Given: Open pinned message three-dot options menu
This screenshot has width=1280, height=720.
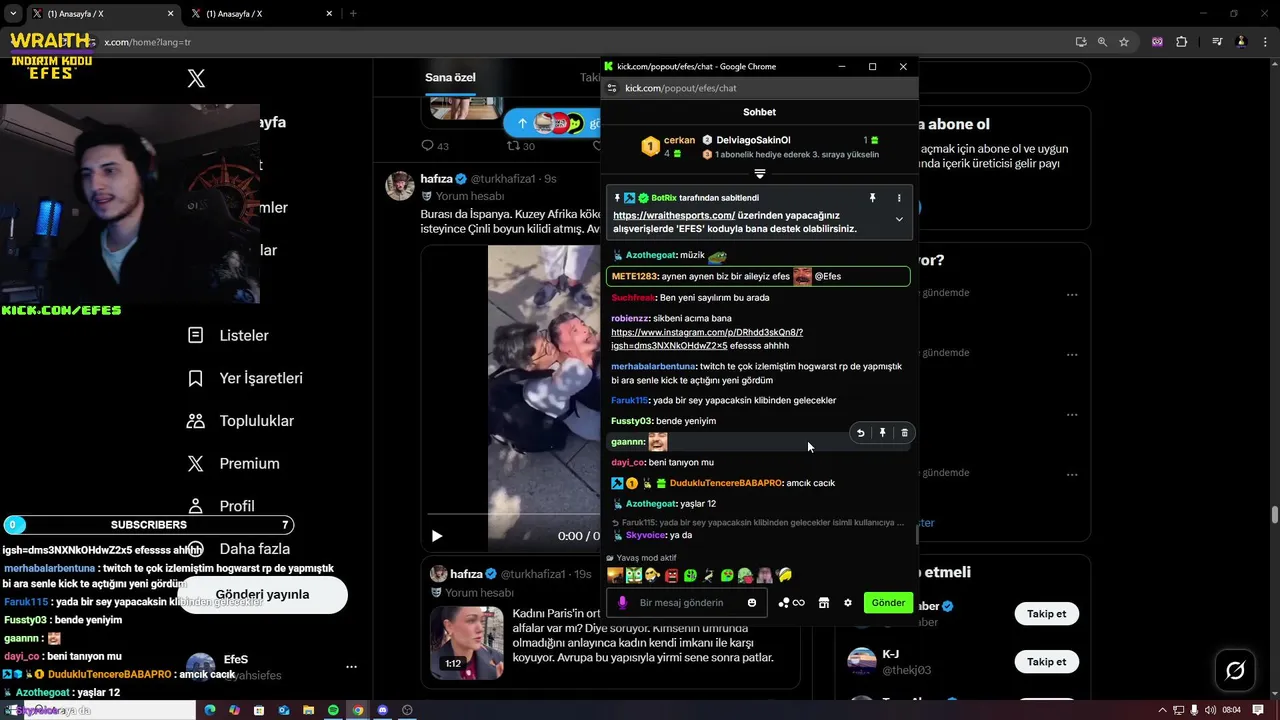Looking at the screenshot, I should 898,198.
